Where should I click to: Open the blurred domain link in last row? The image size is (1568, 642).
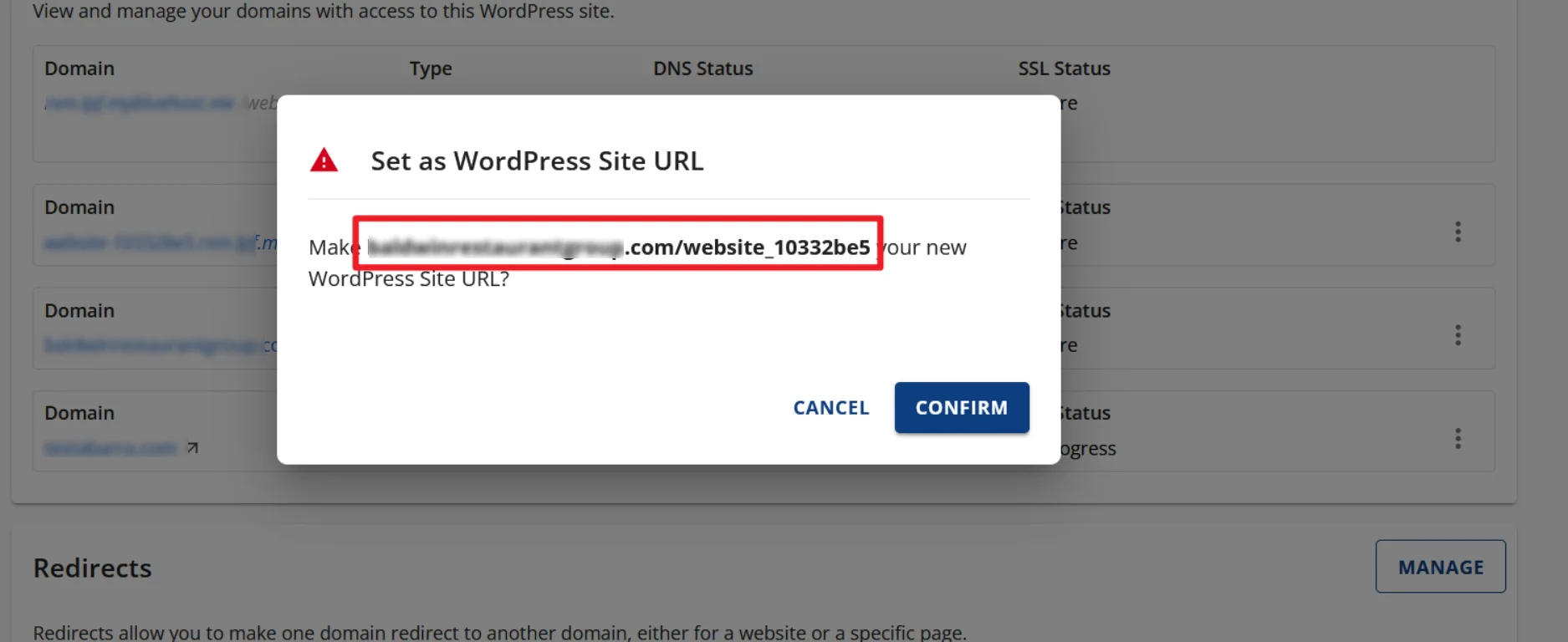pos(110,449)
